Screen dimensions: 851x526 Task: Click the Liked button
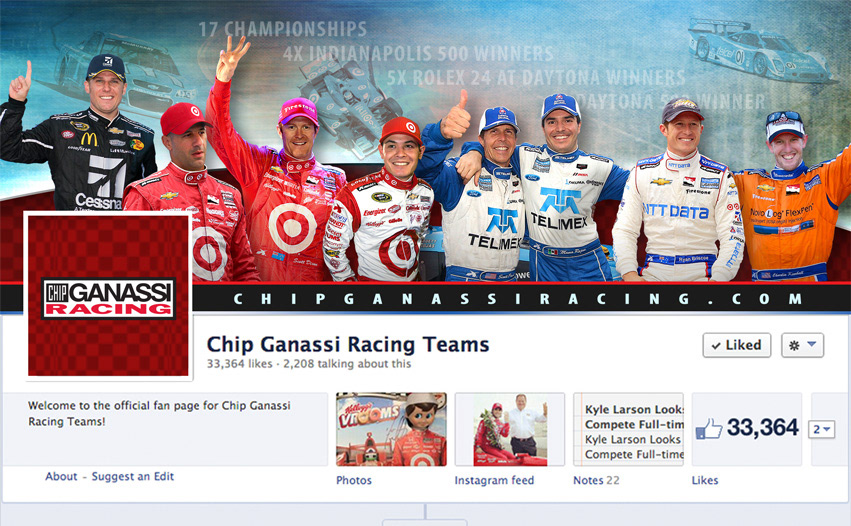click(x=736, y=345)
